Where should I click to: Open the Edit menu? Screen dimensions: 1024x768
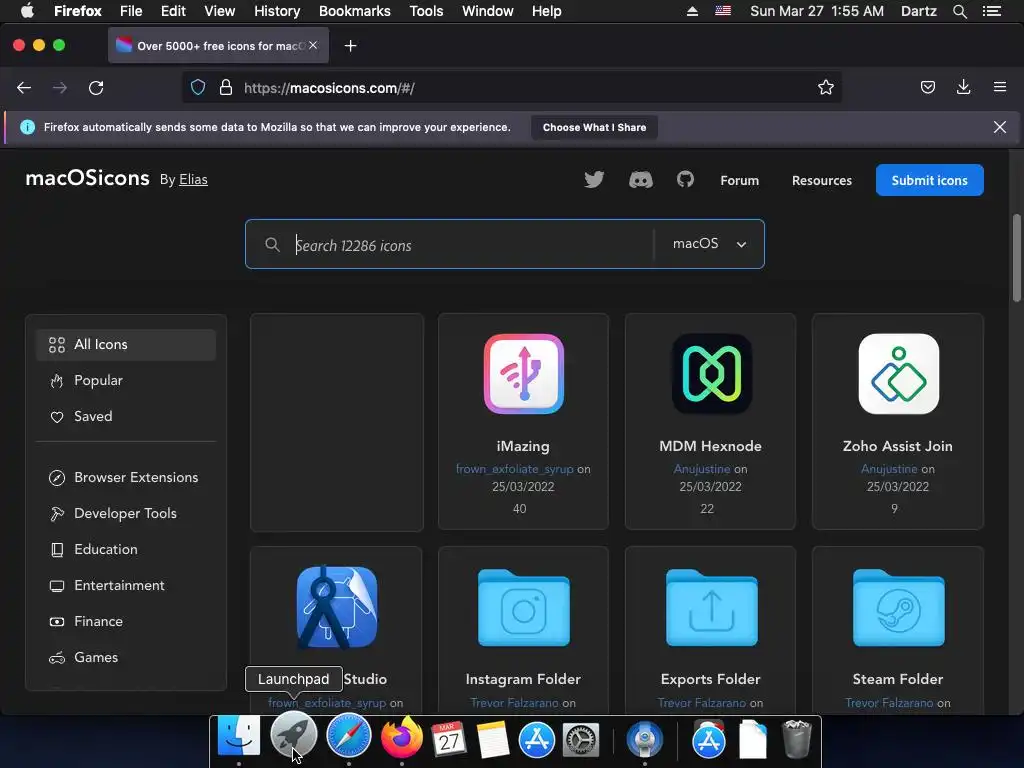(x=173, y=11)
